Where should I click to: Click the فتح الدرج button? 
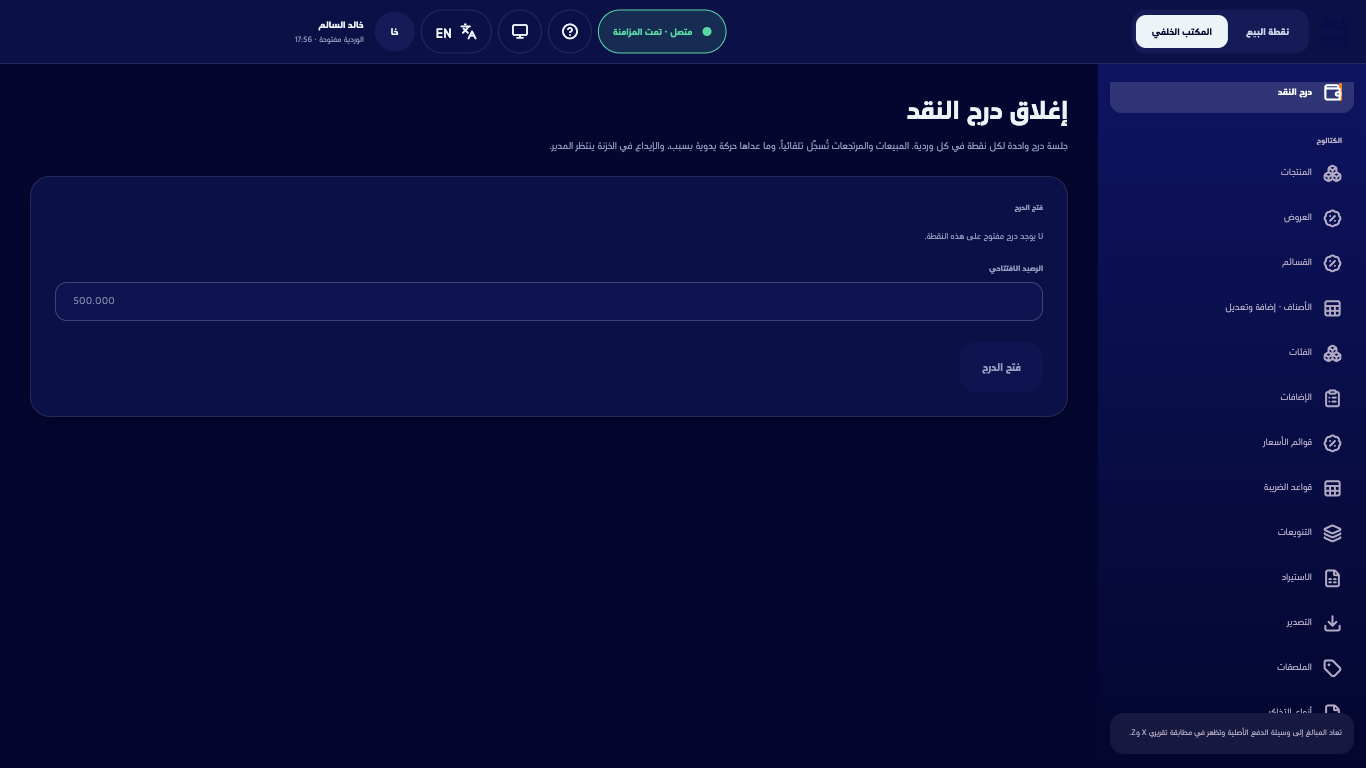pos(1001,367)
